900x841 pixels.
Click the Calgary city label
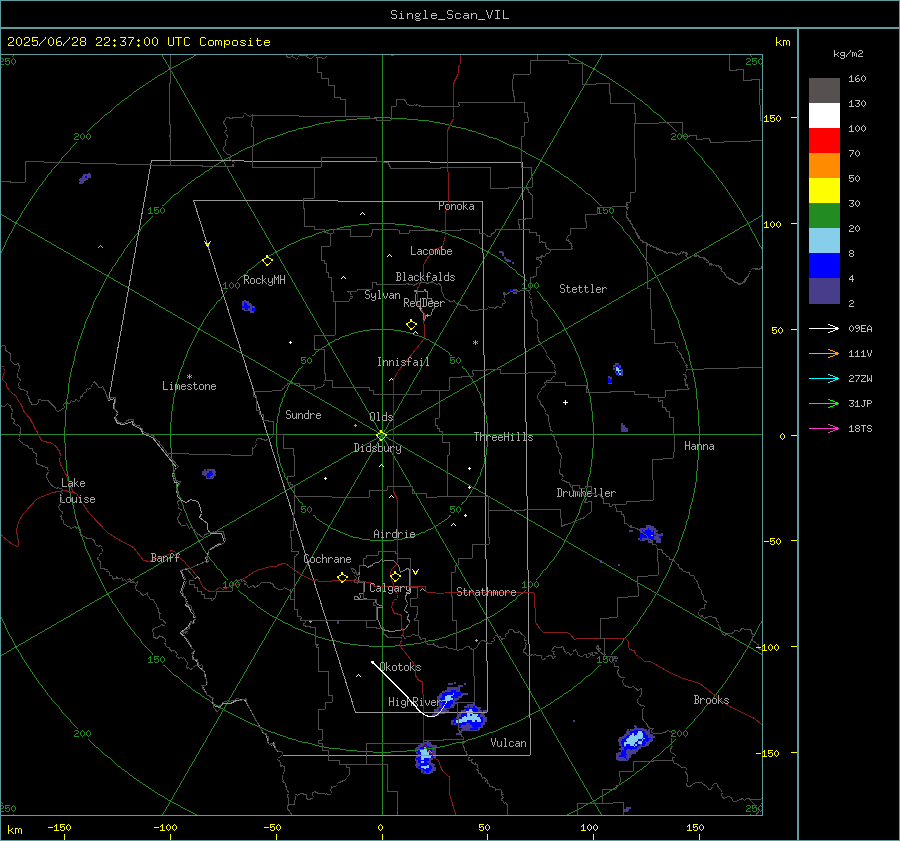390,588
